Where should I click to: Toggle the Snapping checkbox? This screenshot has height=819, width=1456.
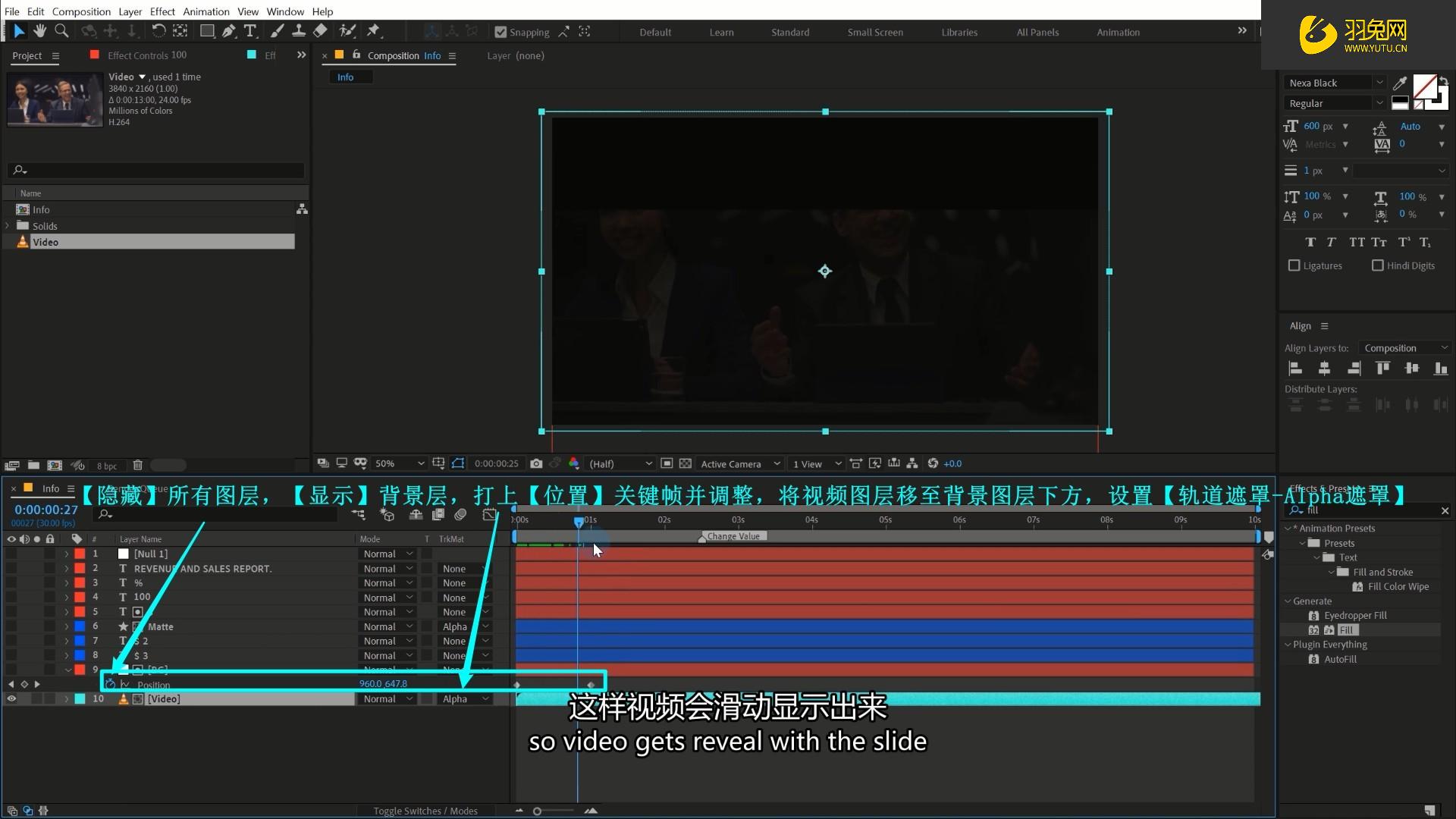pyautogui.click(x=500, y=32)
